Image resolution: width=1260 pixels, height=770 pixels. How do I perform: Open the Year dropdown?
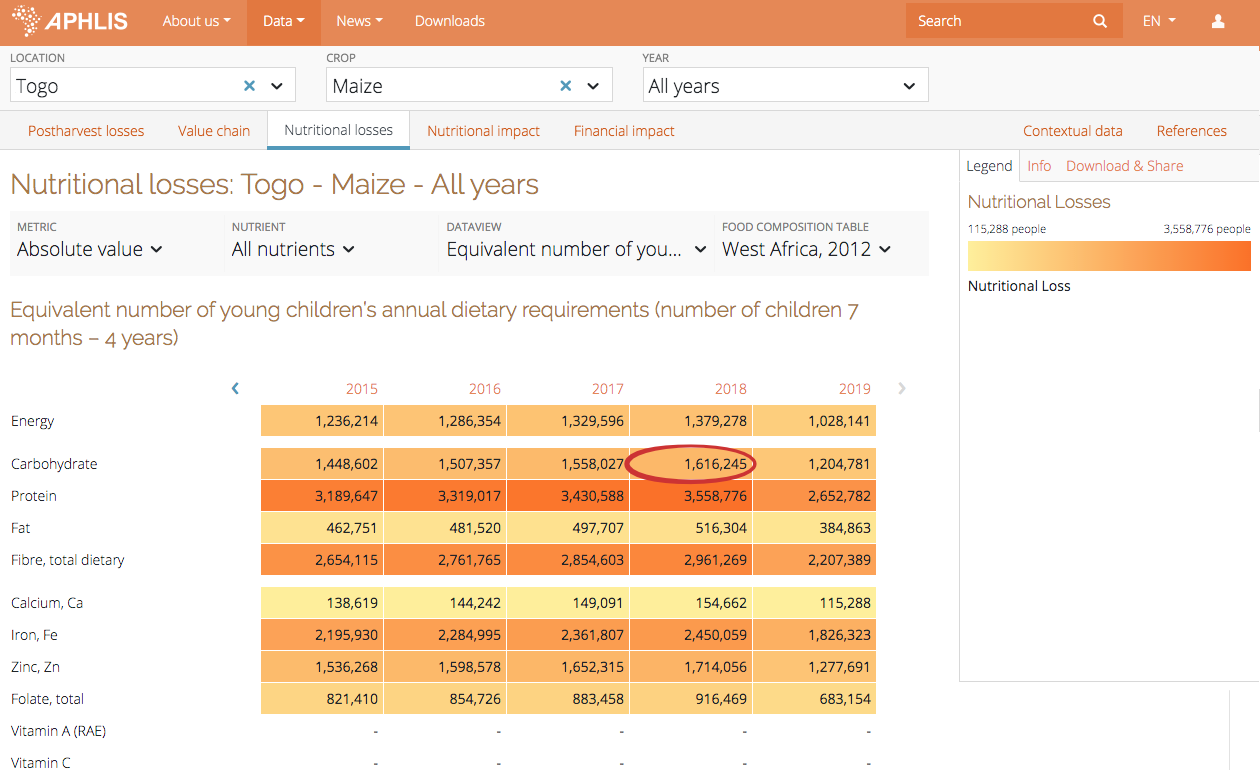(x=785, y=85)
